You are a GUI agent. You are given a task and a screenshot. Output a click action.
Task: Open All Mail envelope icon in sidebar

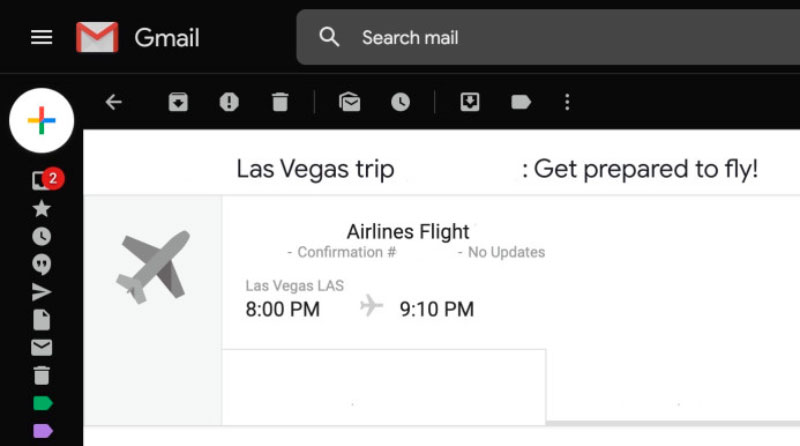tap(41, 348)
